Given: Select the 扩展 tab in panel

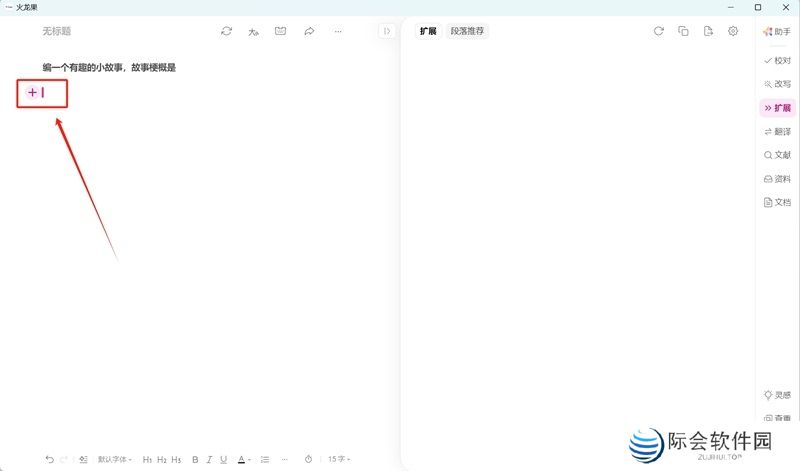Looking at the screenshot, I should [428, 31].
